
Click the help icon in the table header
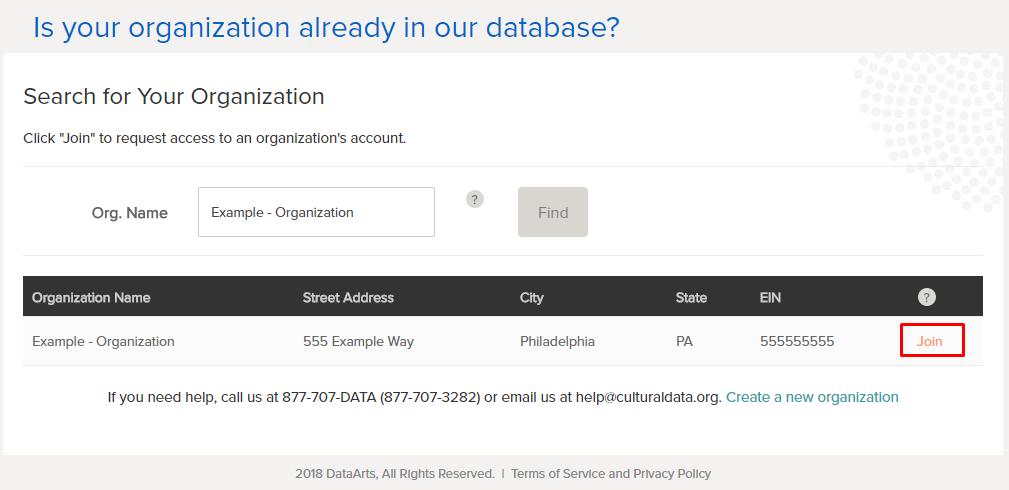point(927,297)
